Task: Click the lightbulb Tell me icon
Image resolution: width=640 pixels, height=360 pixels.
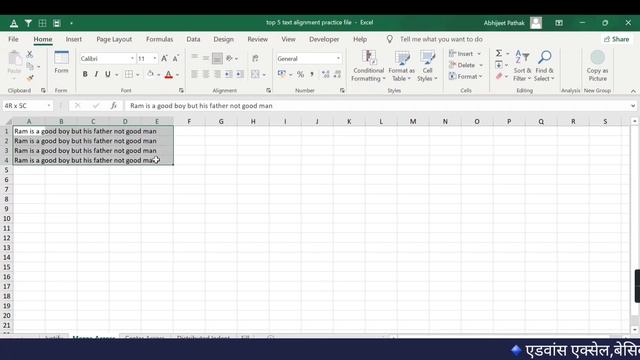Action: tap(390, 39)
